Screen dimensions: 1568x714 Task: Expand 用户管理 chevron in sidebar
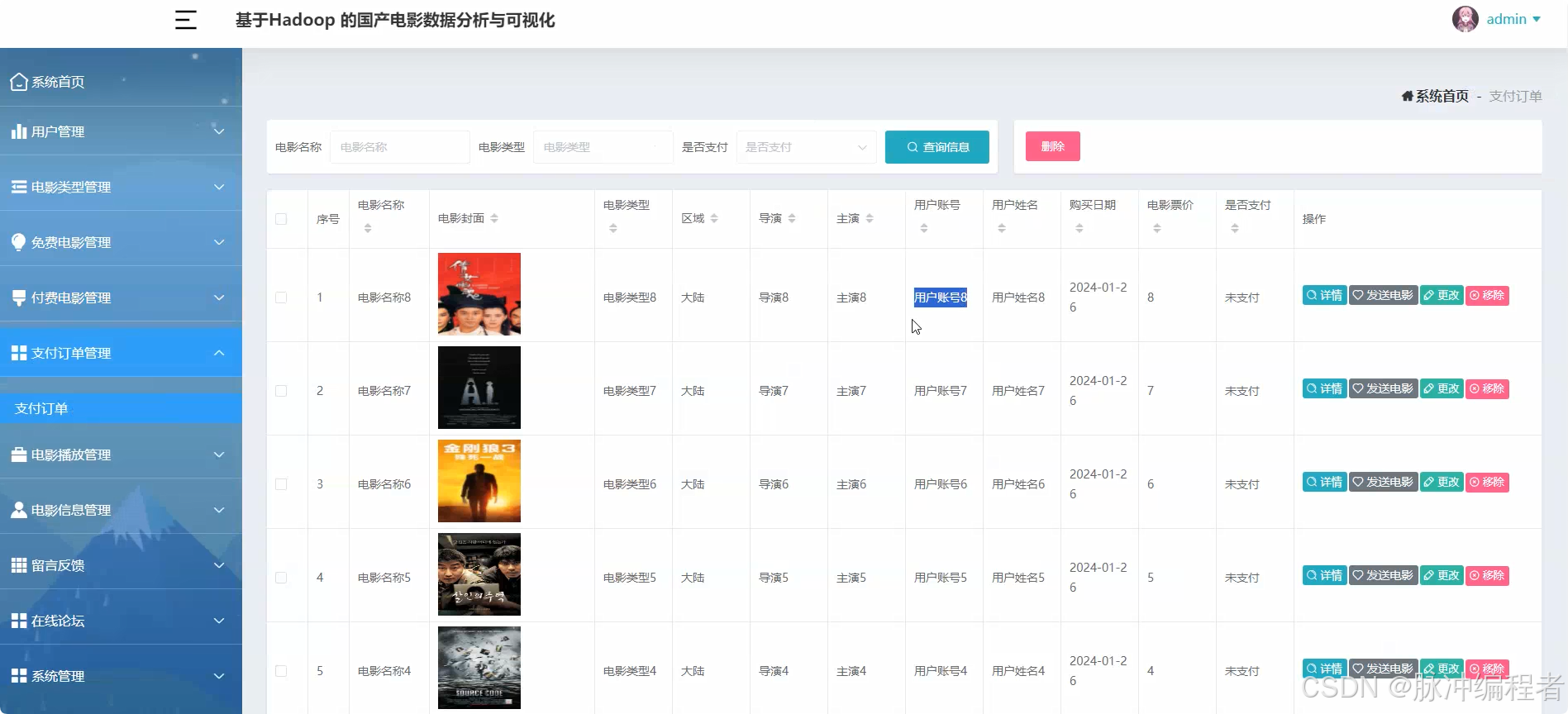pyautogui.click(x=219, y=131)
